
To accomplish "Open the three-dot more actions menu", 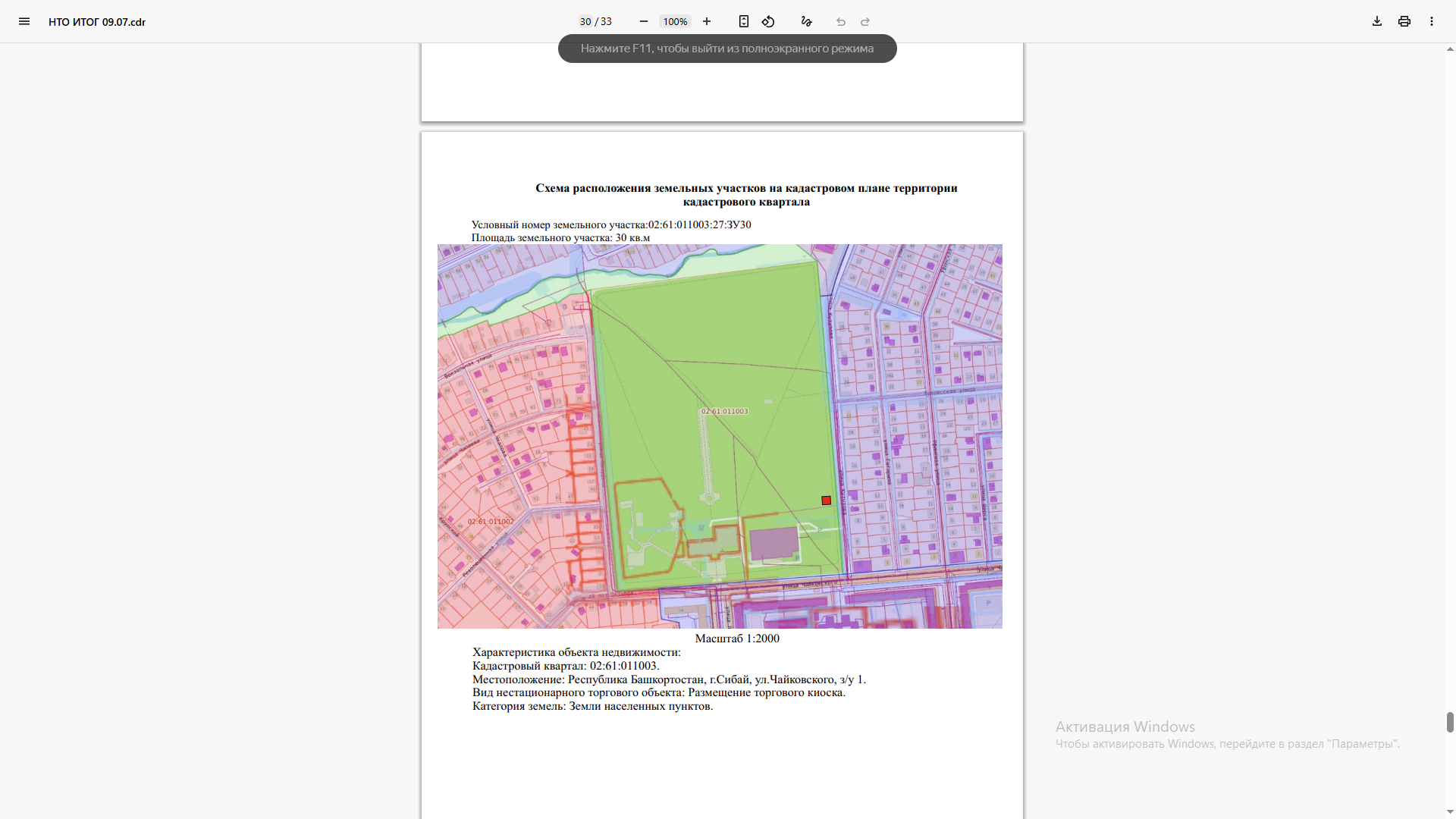I will coord(1432,21).
